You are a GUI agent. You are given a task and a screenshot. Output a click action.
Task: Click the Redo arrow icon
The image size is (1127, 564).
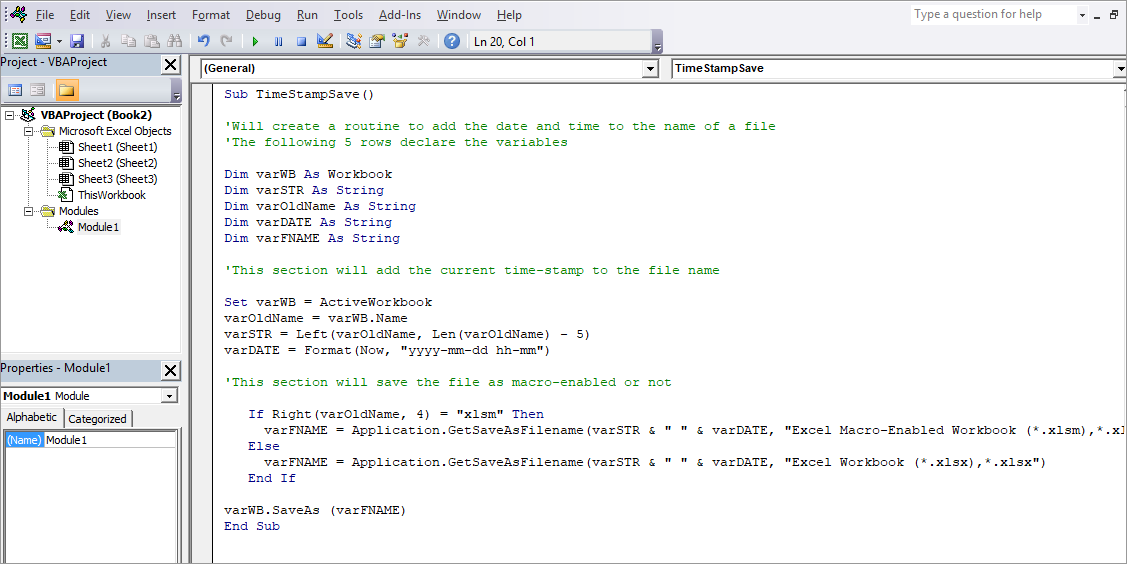(x=226, y=41)
